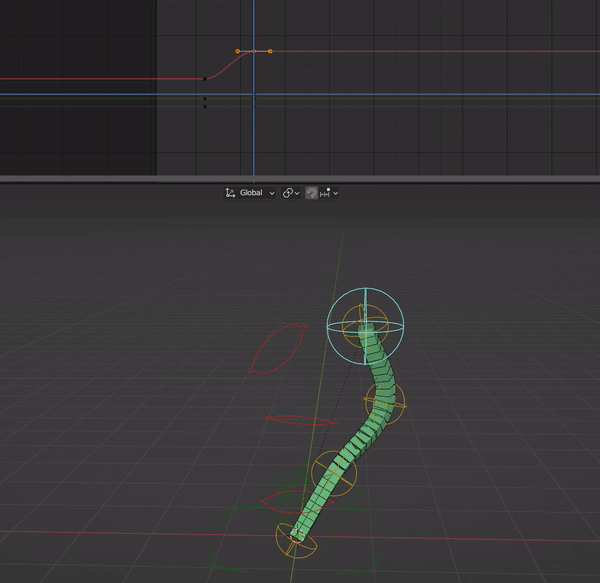600x583 pixels.
Task: Select the red leaf-shaped control at top
Action: click(x=279, y=348)
